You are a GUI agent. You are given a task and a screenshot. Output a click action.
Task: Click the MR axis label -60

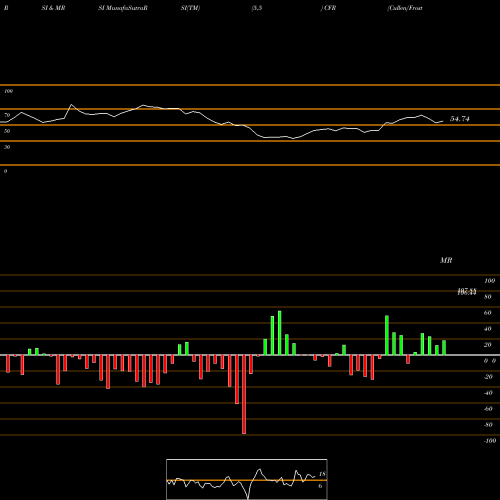(x=488, y=409)
